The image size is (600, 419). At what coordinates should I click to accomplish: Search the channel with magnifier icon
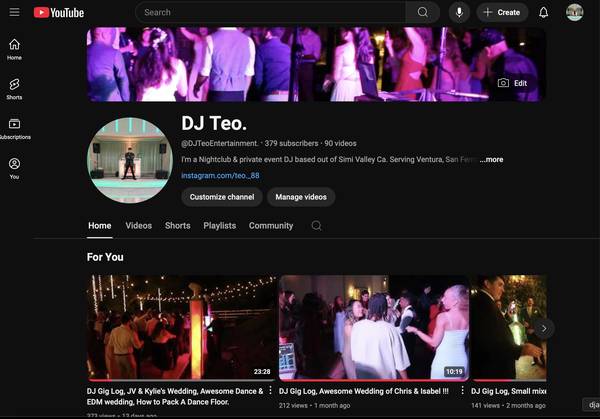[316, 226]
